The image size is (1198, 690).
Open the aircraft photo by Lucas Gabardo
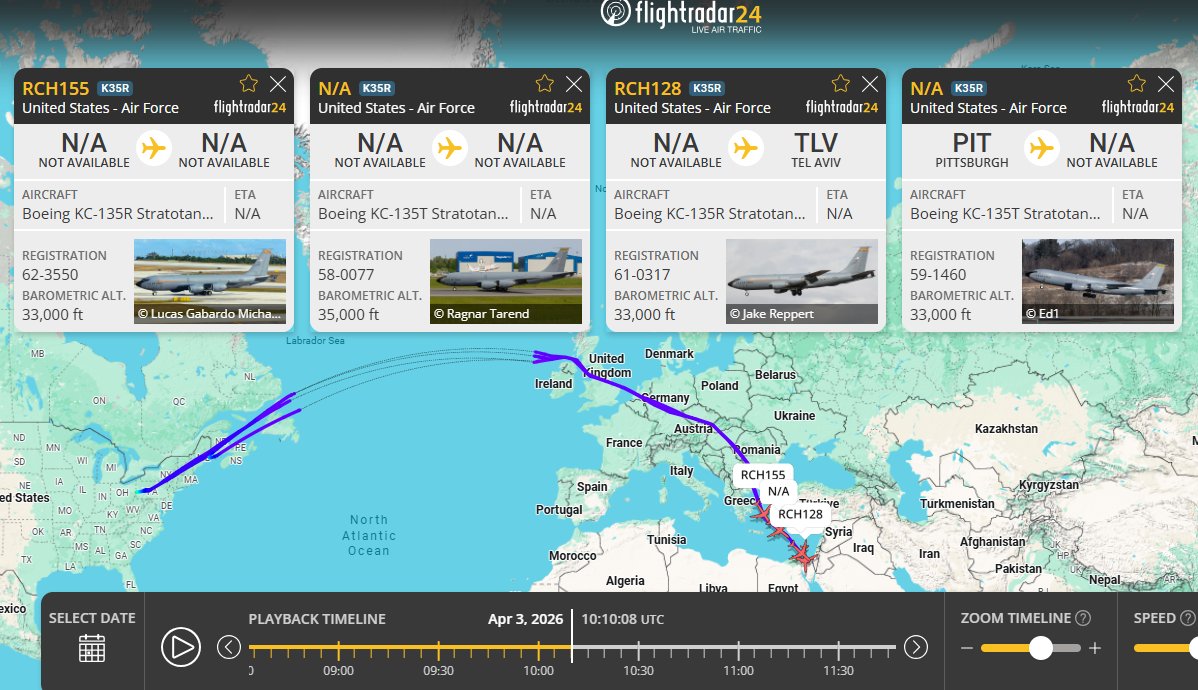click(210, 281)
